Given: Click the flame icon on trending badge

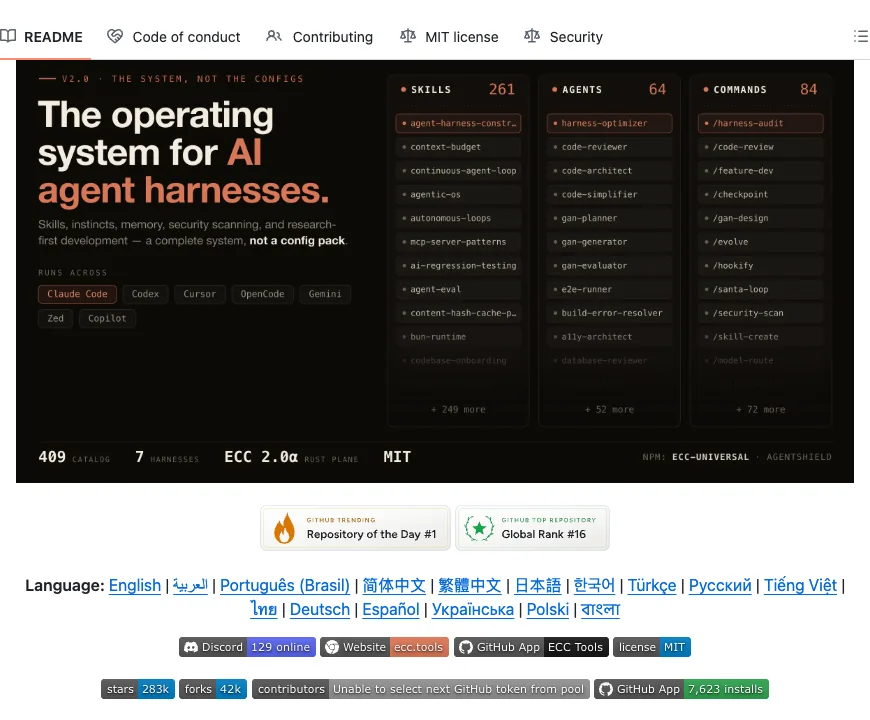Looking at the screenshot, I should [285, 528].
